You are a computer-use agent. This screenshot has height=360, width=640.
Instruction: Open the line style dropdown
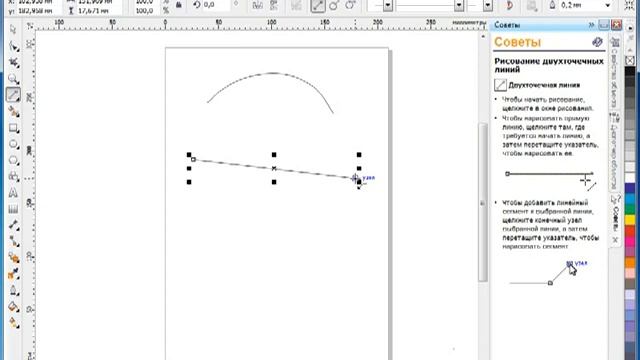point(459,5)
